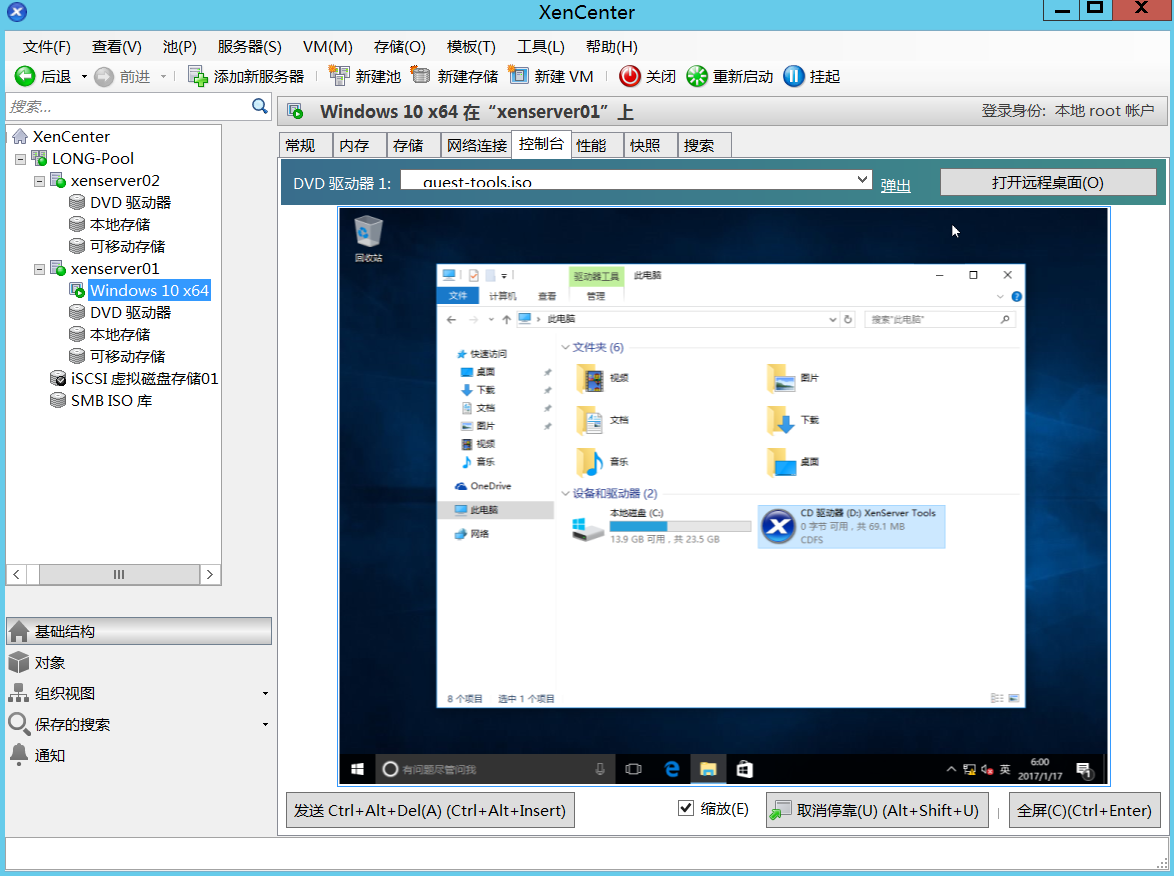Click the red Shut Down (关闭) icon

[x=630, y=76]
